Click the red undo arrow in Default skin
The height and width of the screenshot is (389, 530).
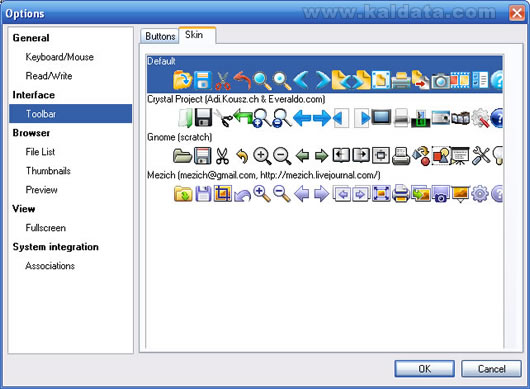coord(242,80)
